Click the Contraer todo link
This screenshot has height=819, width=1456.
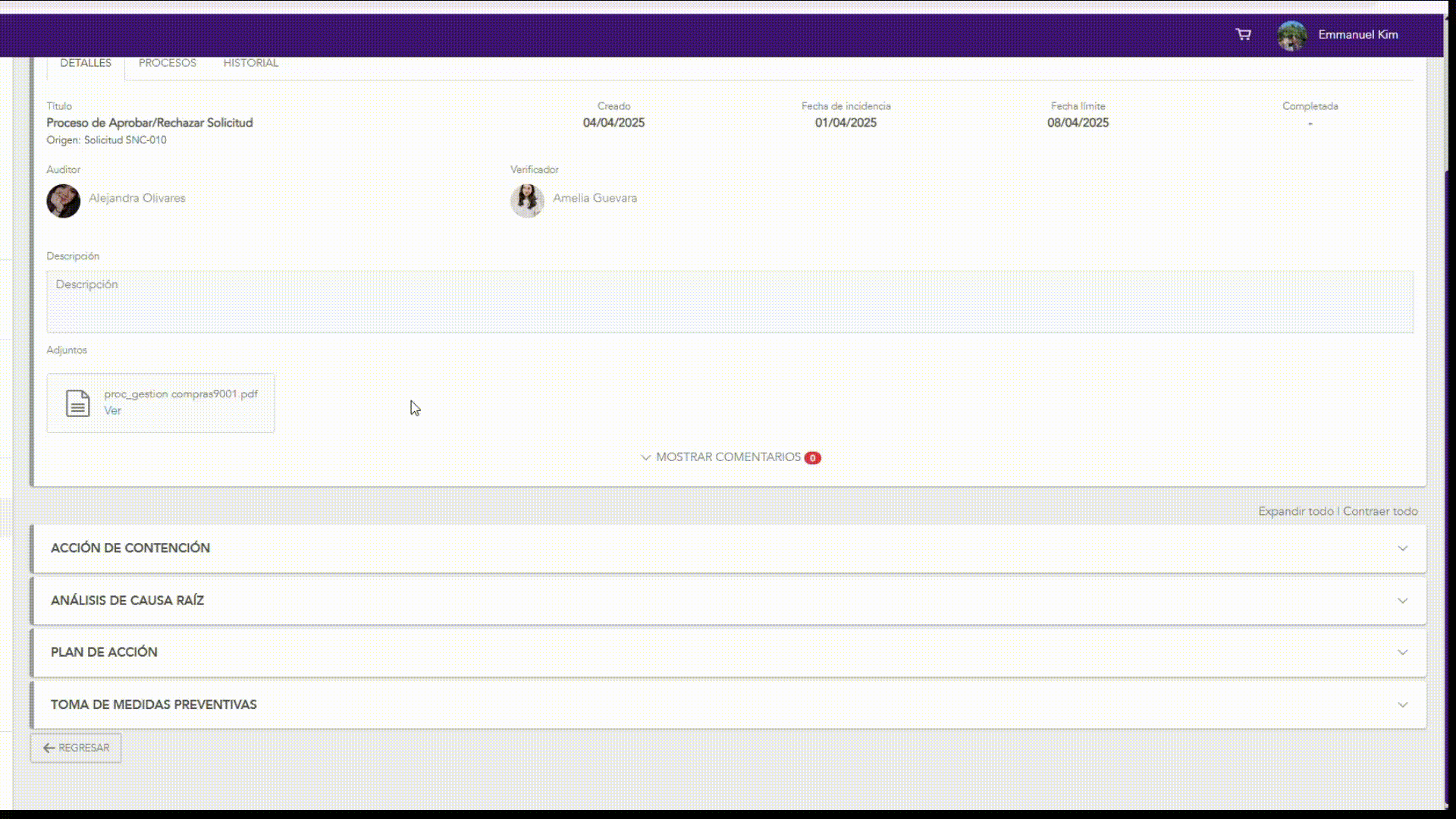click(x=1380, y=511)
